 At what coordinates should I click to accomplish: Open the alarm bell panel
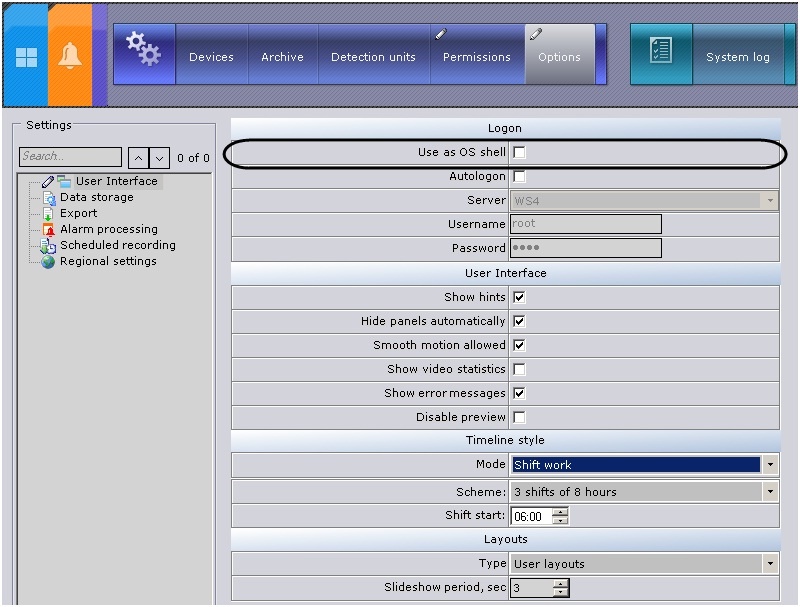pyautogui.click(x=69, y=57)
